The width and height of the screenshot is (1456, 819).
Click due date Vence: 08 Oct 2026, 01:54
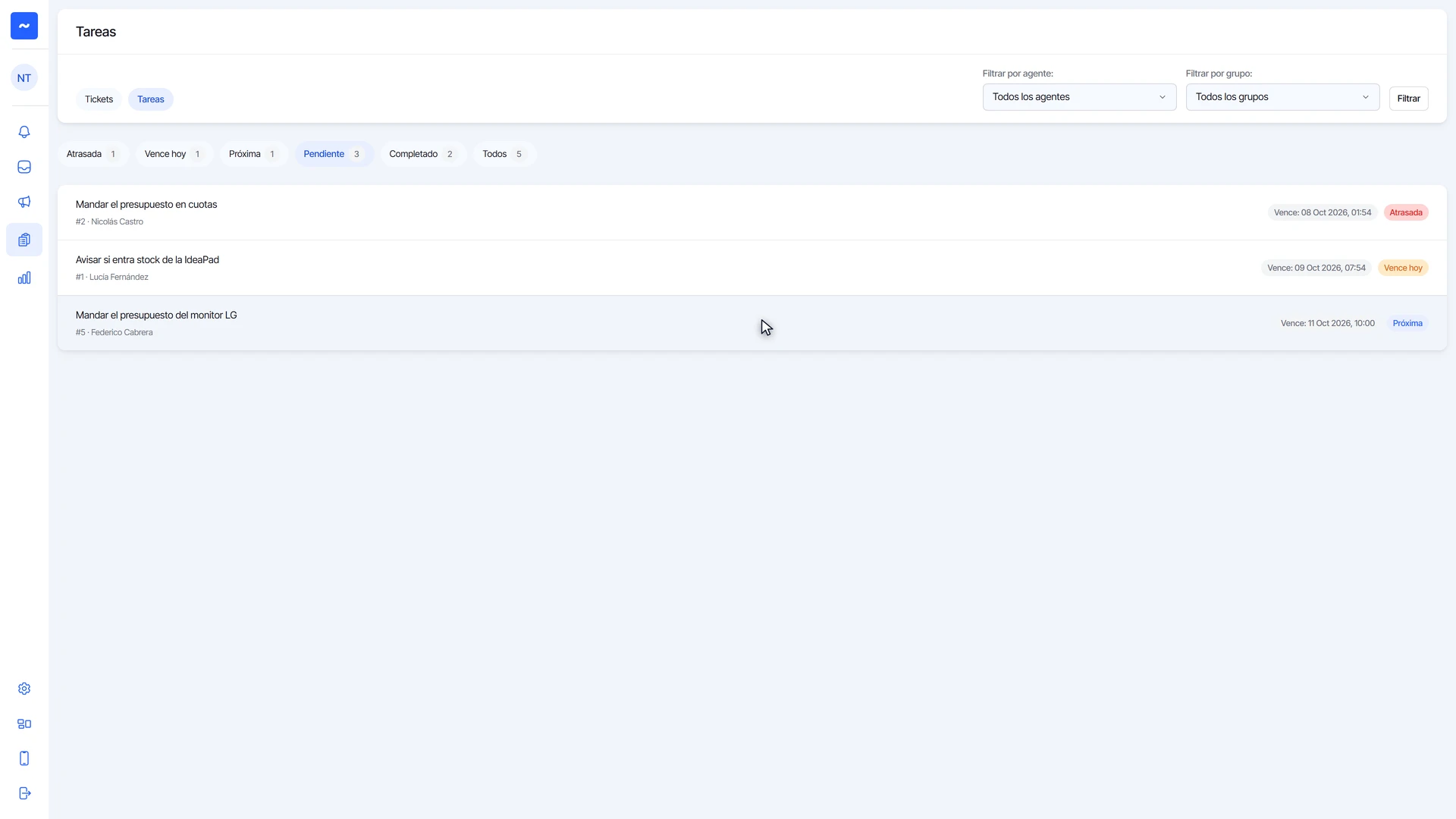click(1323, 212)
